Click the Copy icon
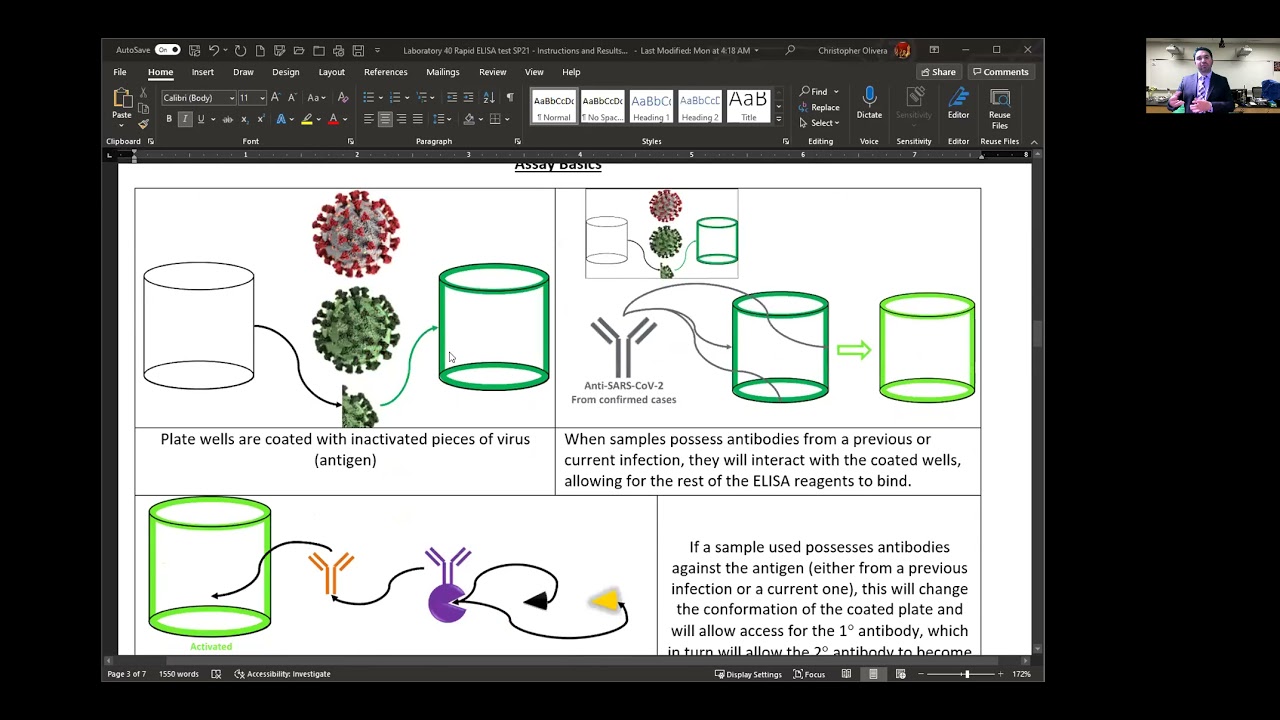1280x720 pixels. [143, 108]
